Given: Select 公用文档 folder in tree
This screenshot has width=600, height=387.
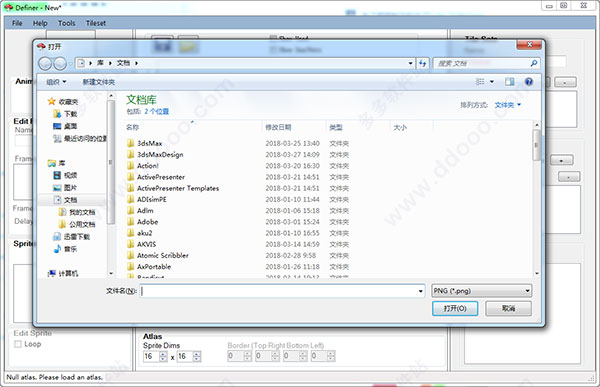Looking at the screenshot, I should click(77, 224).
